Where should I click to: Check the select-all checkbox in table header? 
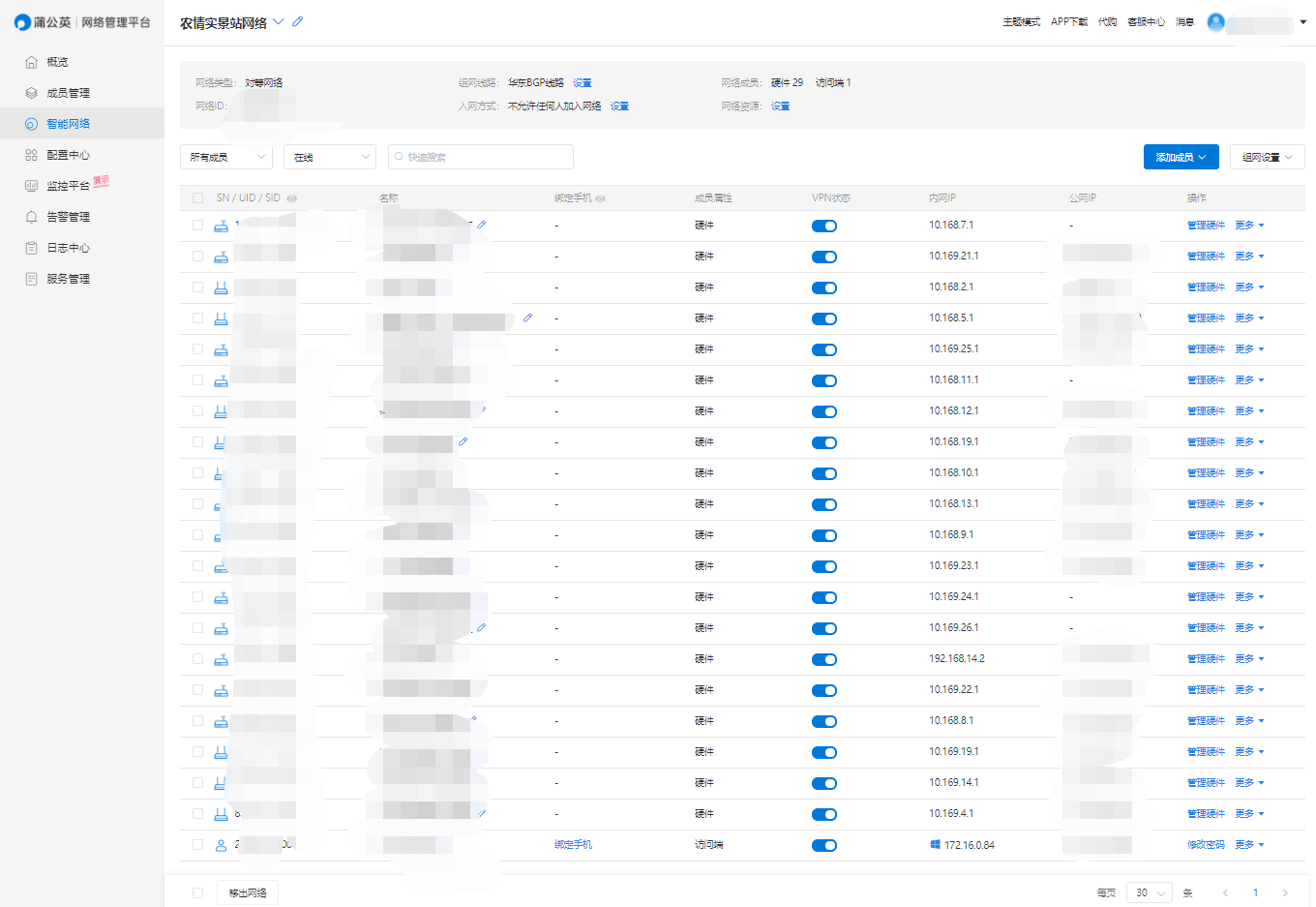coord(197,198)
